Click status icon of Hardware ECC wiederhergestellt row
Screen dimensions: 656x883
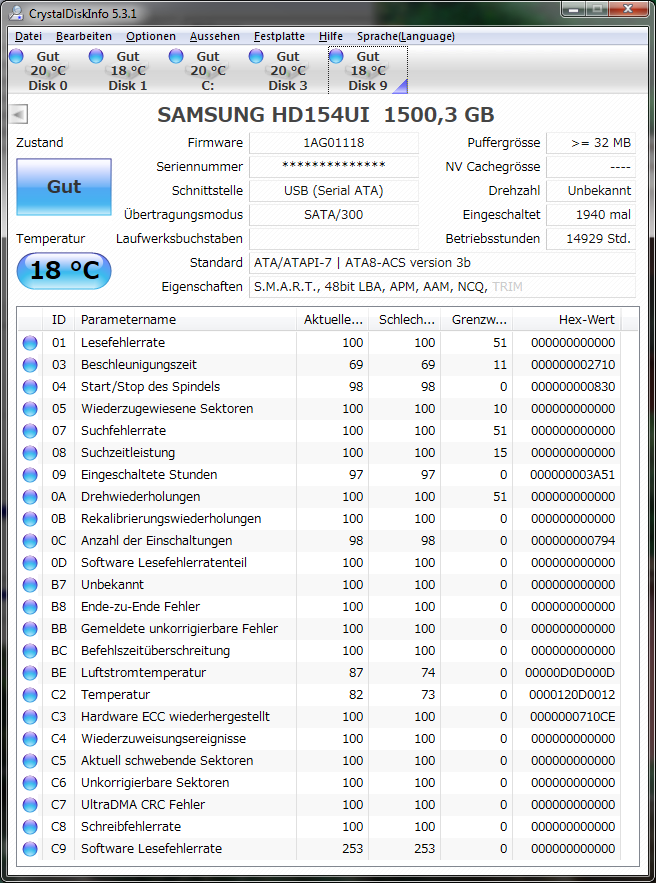30,716
